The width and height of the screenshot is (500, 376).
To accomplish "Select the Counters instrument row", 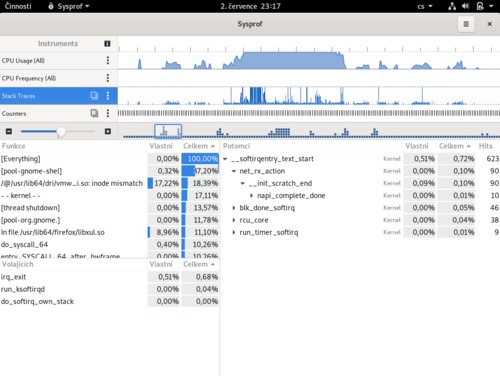I will (x=59, y=113).
